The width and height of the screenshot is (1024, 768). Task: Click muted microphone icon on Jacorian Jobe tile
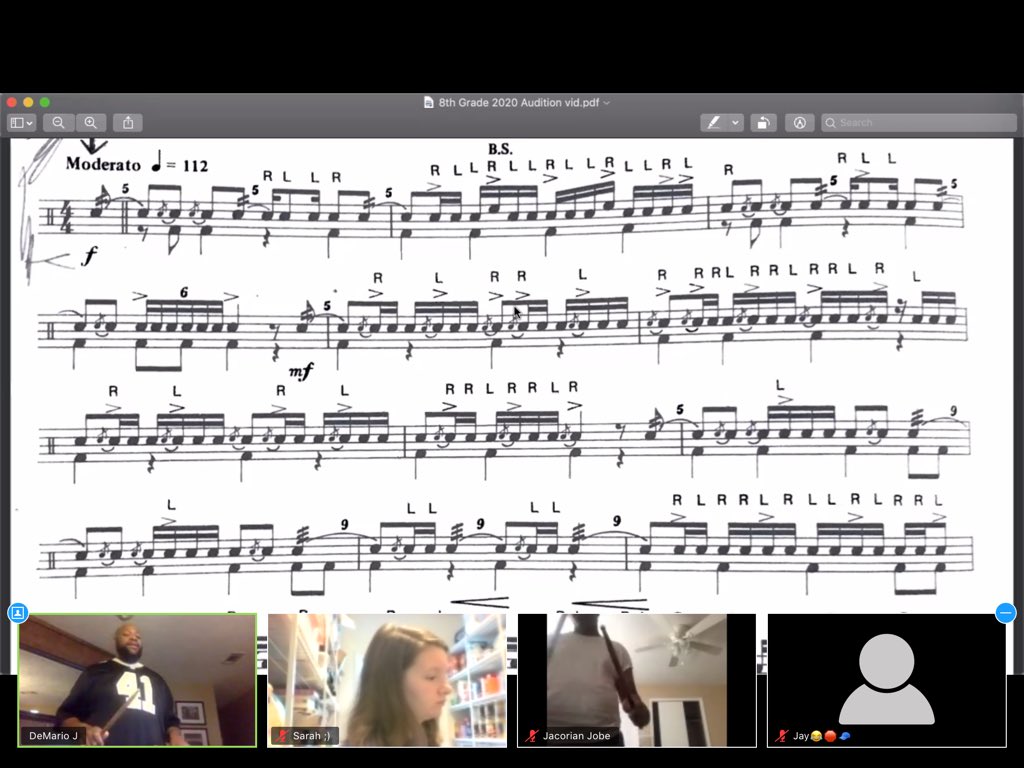[532, 736]
